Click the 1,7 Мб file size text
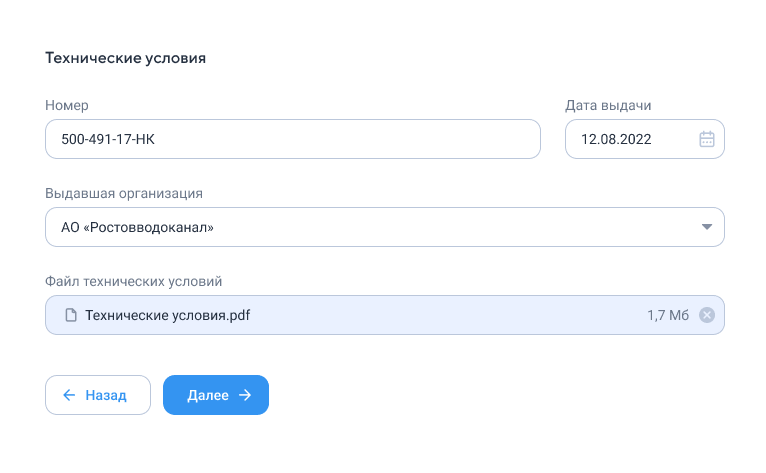The width and height of the screenshot is (766, 473). [x=668, y=315]
